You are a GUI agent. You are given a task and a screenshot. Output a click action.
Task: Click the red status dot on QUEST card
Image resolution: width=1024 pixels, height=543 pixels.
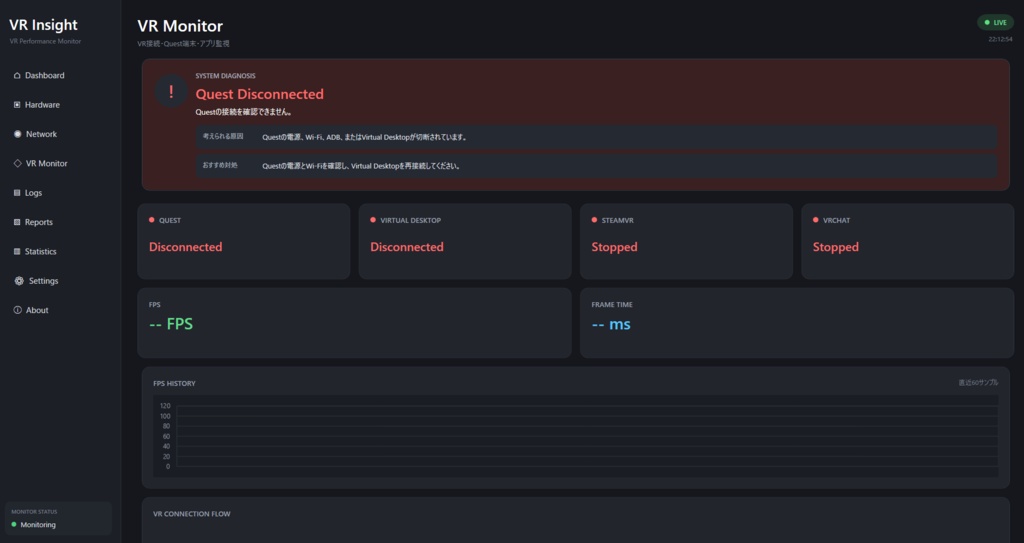(152, 220)
